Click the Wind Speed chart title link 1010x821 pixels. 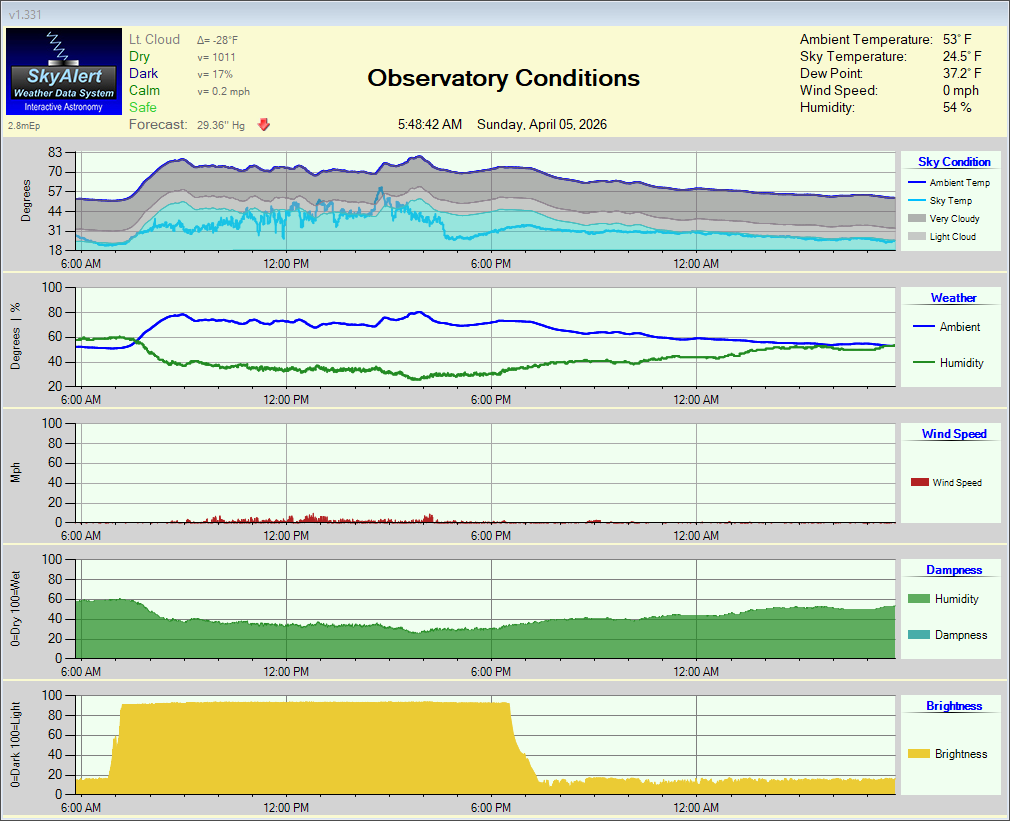click(x=954, y=434)
